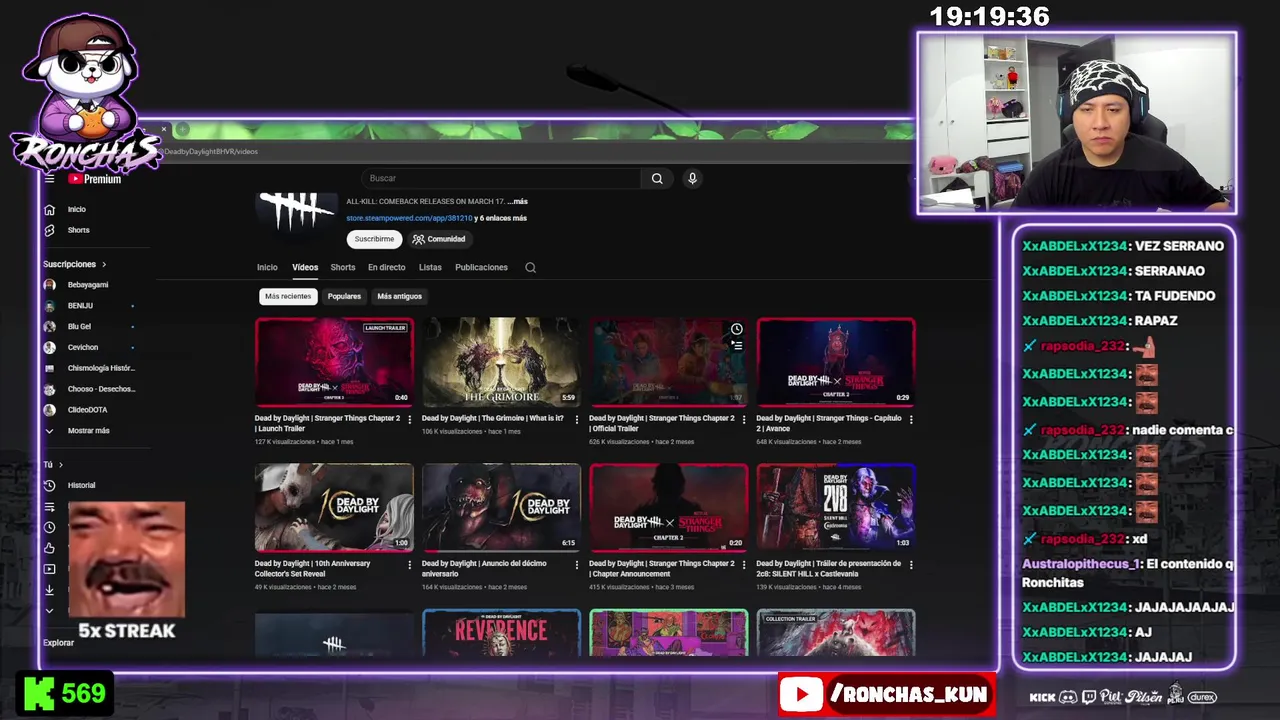Open the store.steampowered.com link
The width and height of the screenshot is (1280, 720).
[x=410, y=218]
